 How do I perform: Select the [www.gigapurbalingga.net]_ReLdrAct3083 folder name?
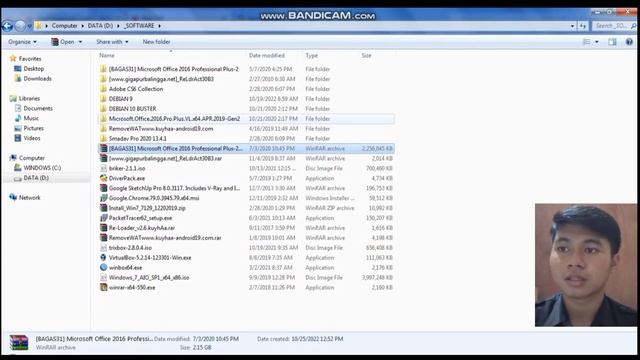tap(161, 79)
